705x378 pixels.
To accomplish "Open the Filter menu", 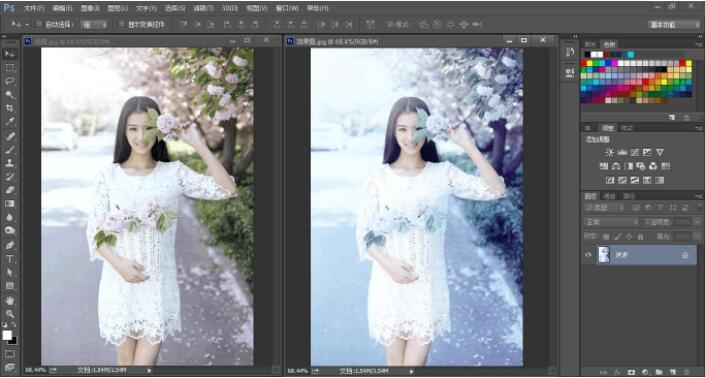I will coord(202,8).
